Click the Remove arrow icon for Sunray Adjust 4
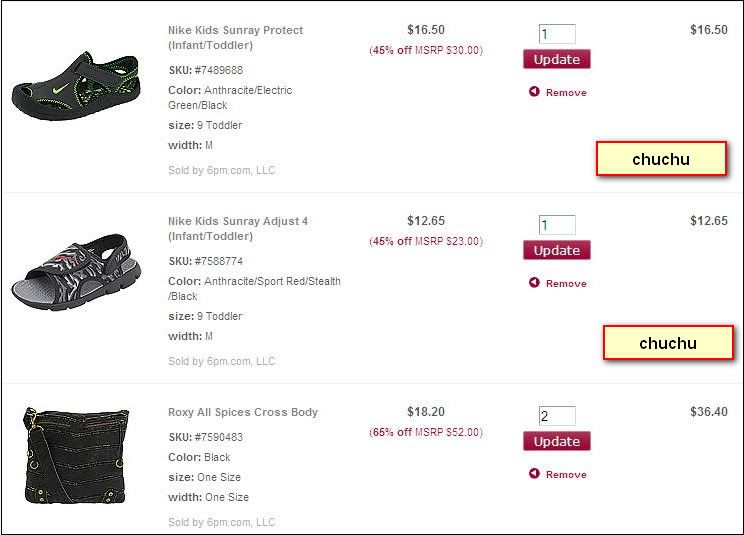 pyautogui.click(x=534, y=283)
